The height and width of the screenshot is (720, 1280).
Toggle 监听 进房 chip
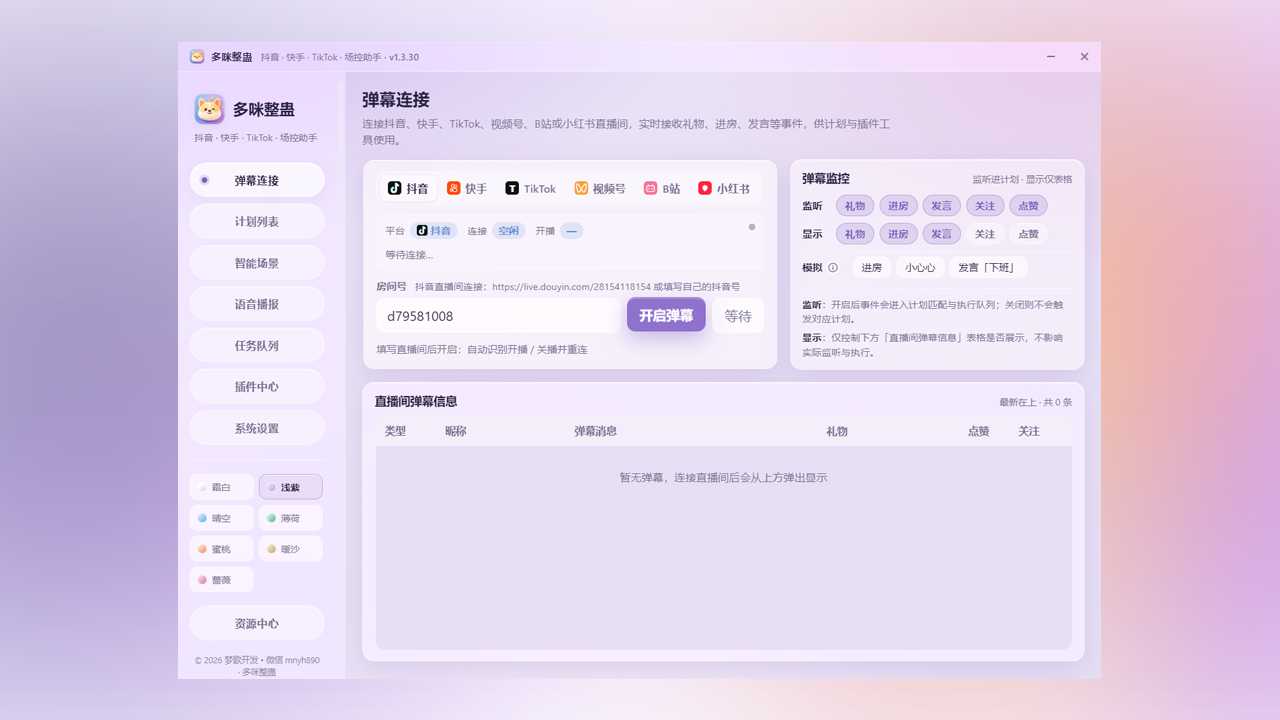point(898,205)
